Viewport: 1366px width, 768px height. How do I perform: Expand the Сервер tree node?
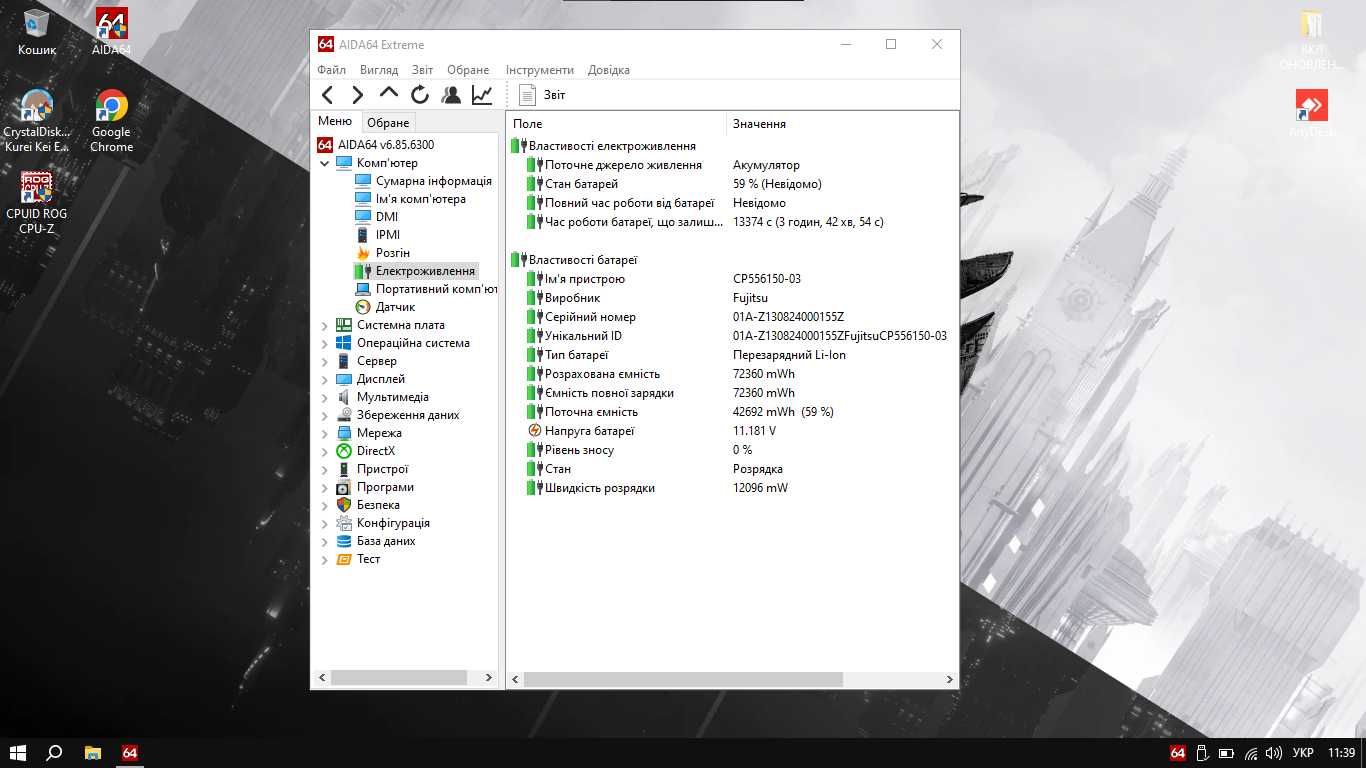pyautogui.click(x=324, y=361)
